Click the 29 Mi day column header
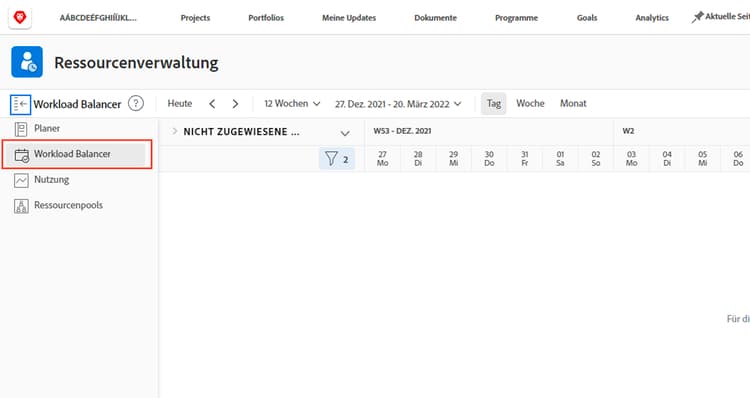 (453, 159)
